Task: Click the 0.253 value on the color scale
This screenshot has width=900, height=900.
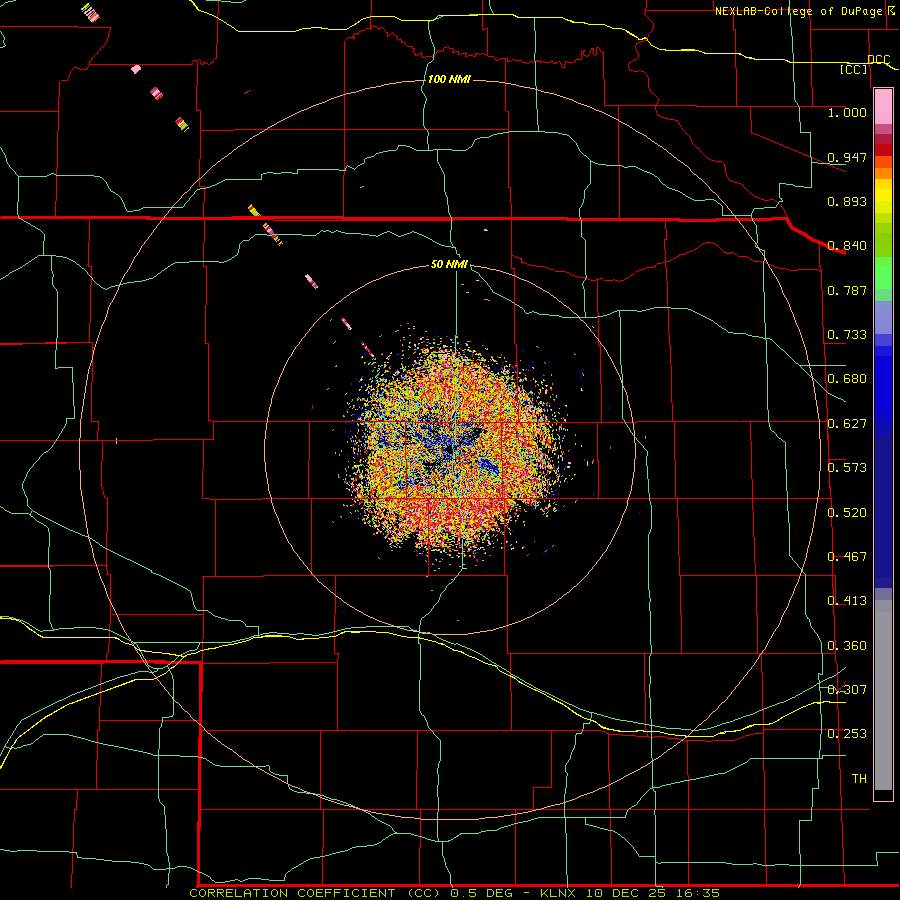Action: (x=847, y=734)
